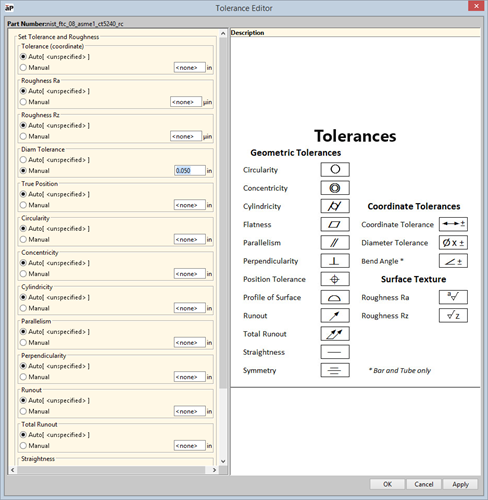
Task: Click the Parallelism symbol icon
Action: [x=335, y=242]
